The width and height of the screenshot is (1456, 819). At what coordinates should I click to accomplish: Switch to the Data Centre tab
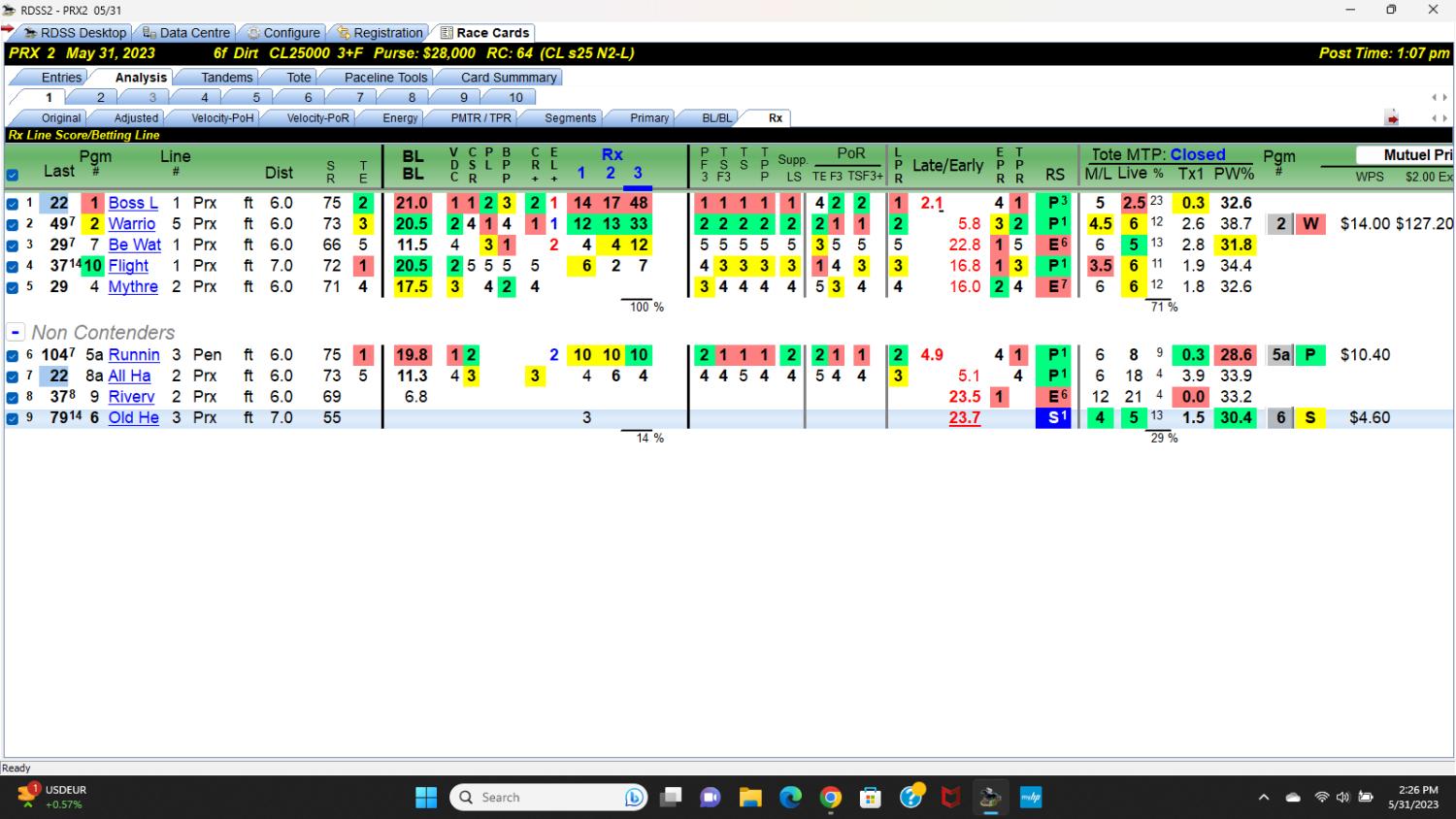[185, 33]
